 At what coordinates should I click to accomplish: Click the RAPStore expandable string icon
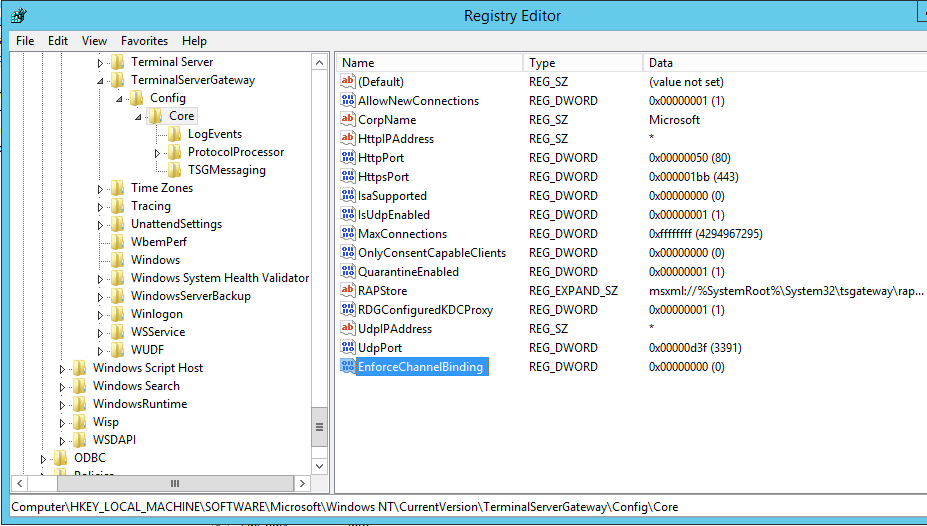(348, 291)
